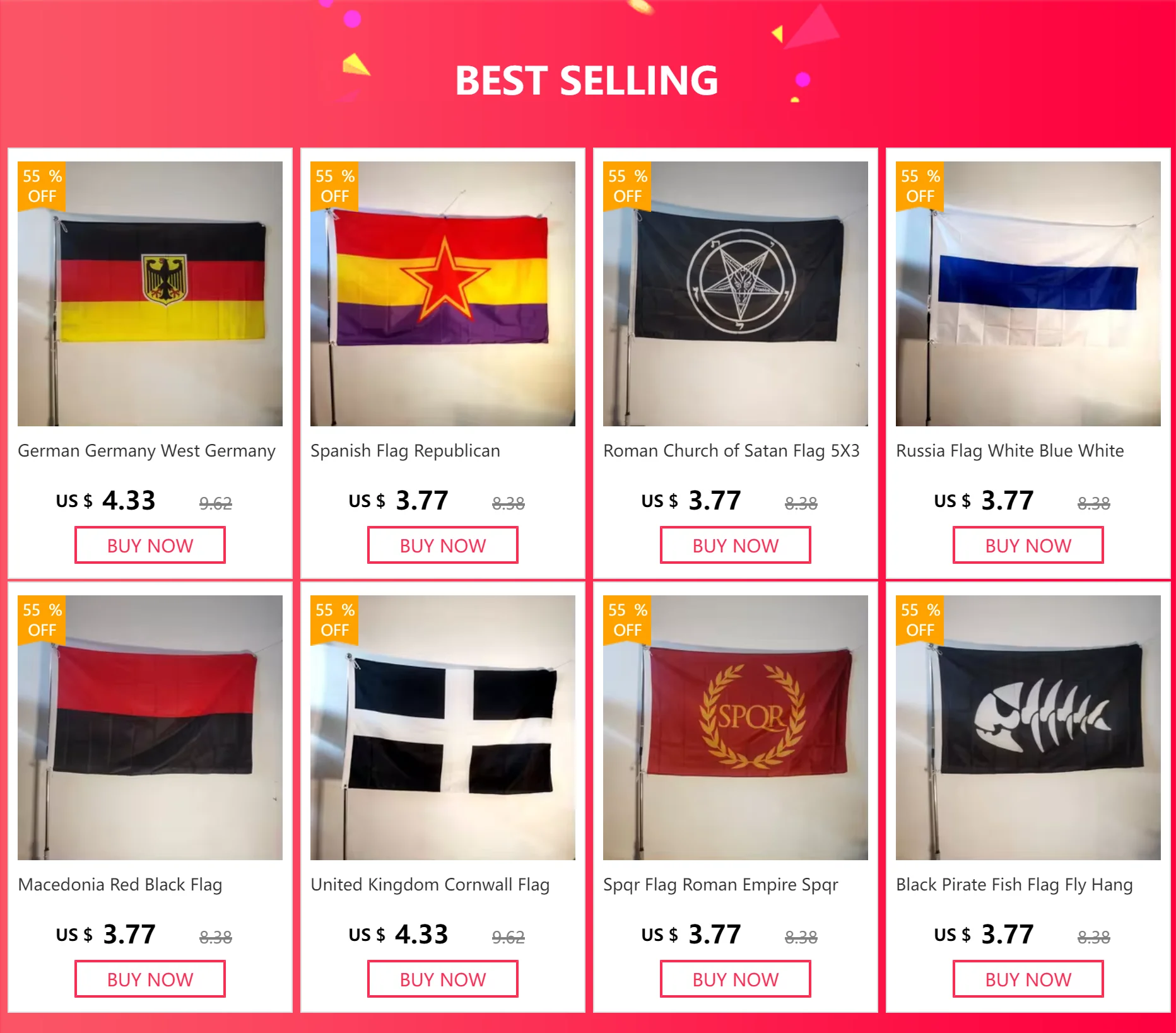The height and width of the screenshot is (1033, 1176).
Task: Click BUY NOW for Macedonia Red Black Flag
Action: [150, 979]
